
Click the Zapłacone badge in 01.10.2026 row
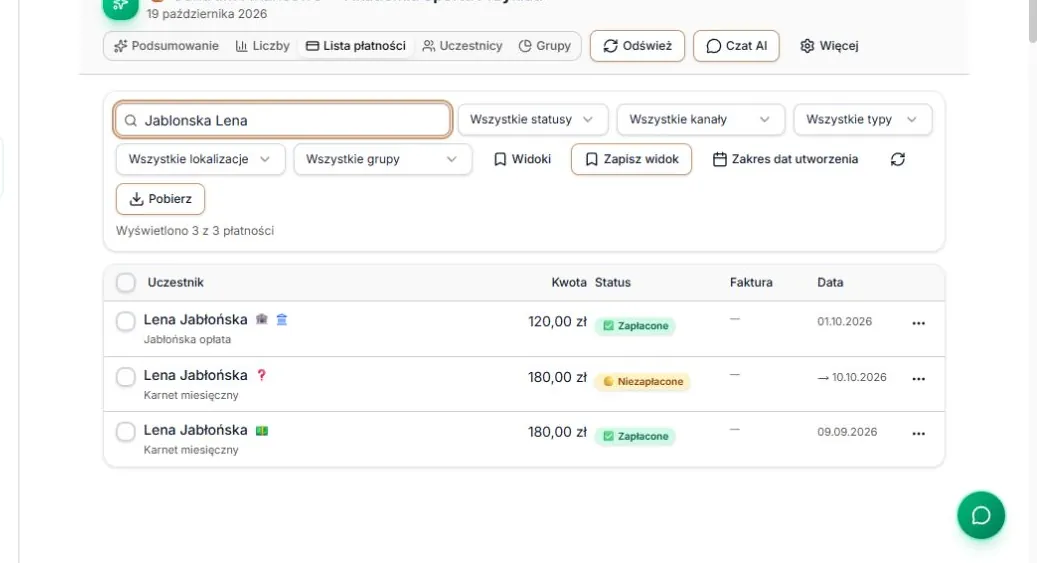[636, 325]
